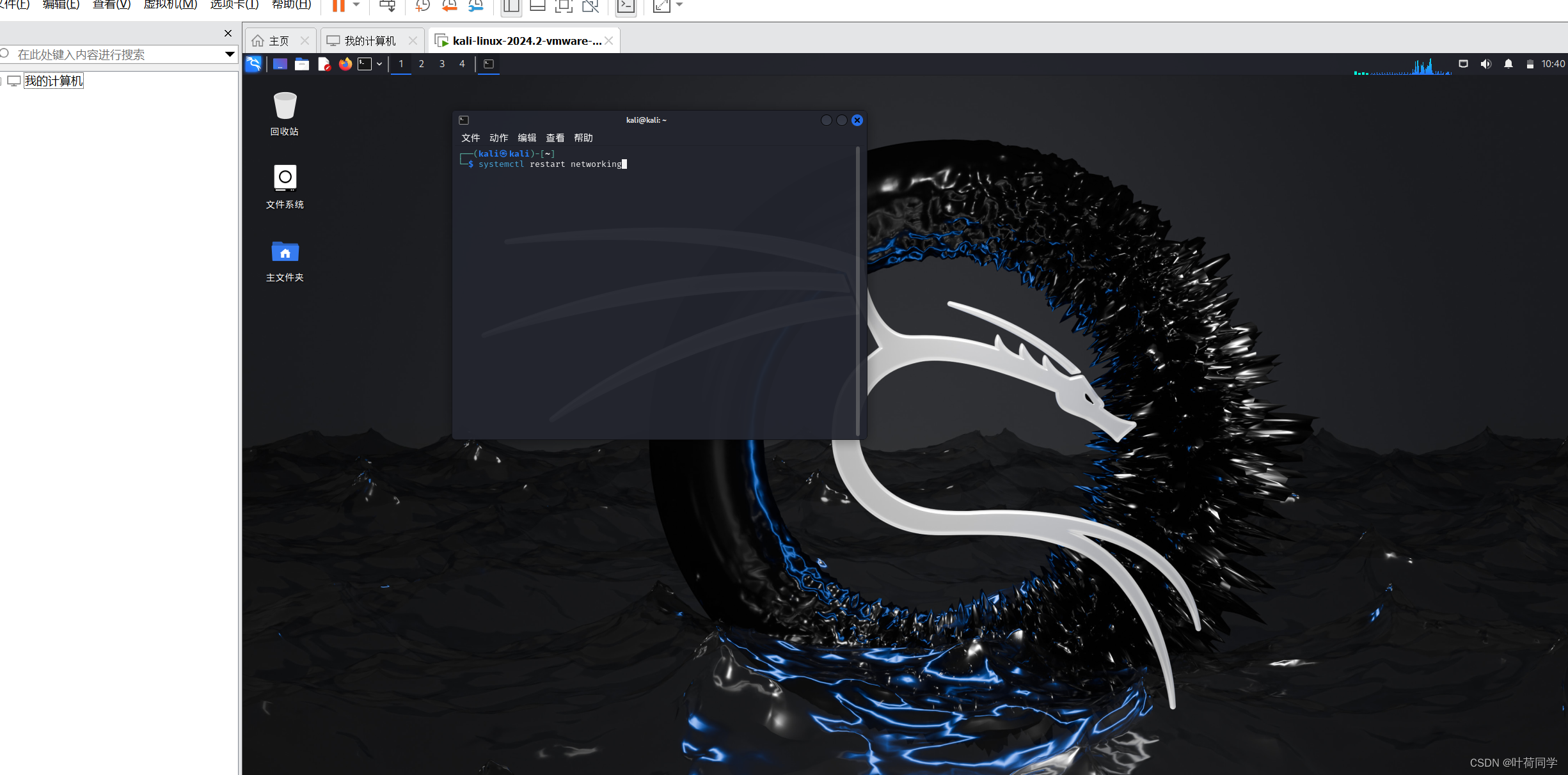Open the 虚拟机(M) VMware menu
The height and width of the screenshot is (775, 1568).
(x=171, y=5)
